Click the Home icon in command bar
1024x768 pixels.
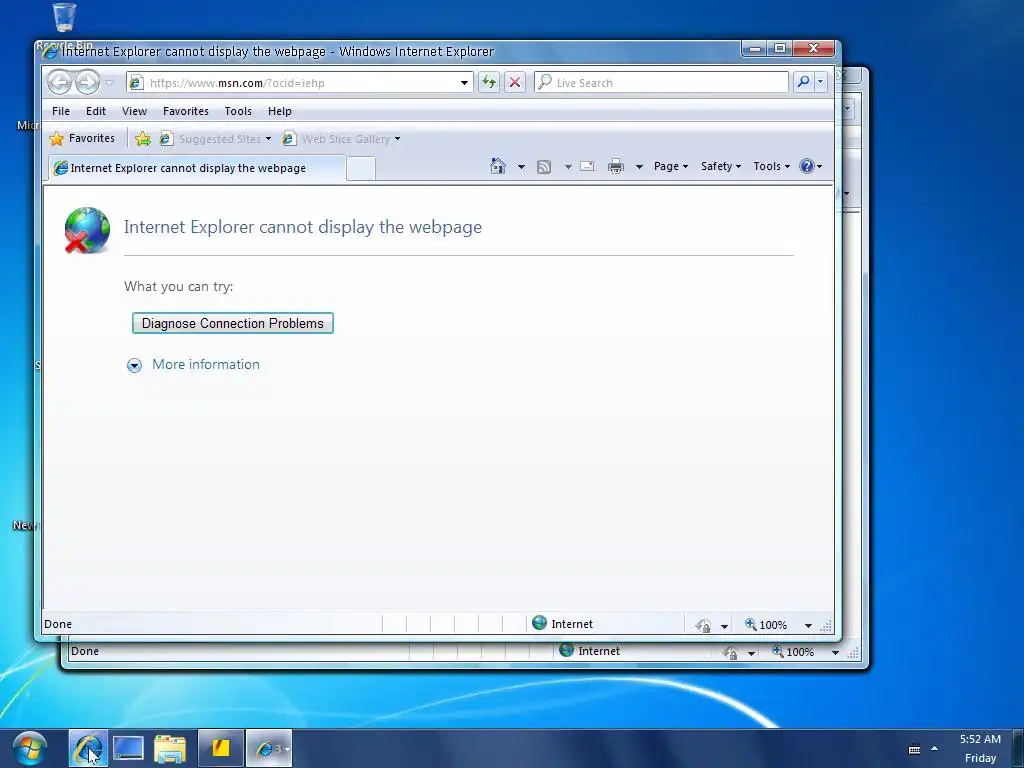click(498, 167)
